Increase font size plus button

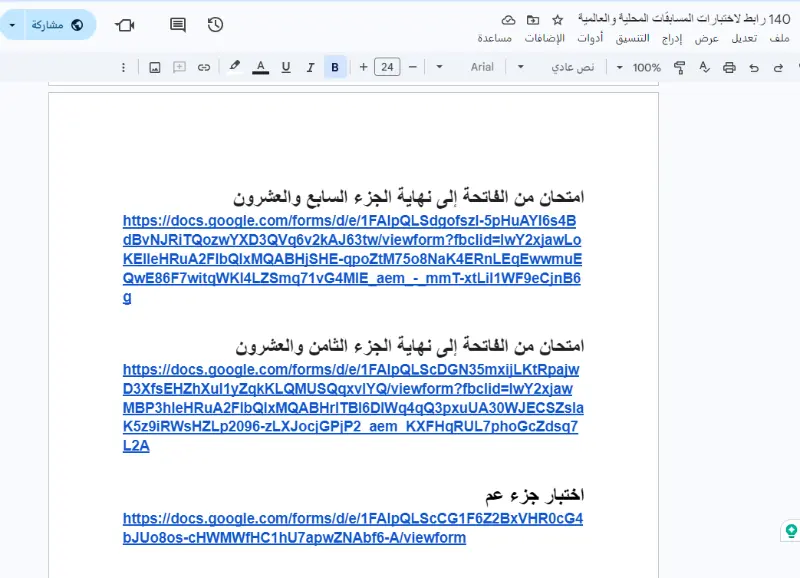click(x=363, y=67)
